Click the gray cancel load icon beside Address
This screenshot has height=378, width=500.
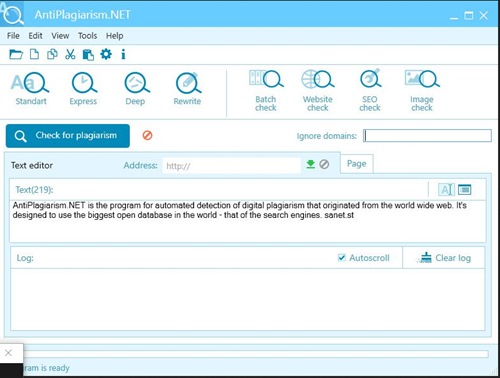point(324,164)
